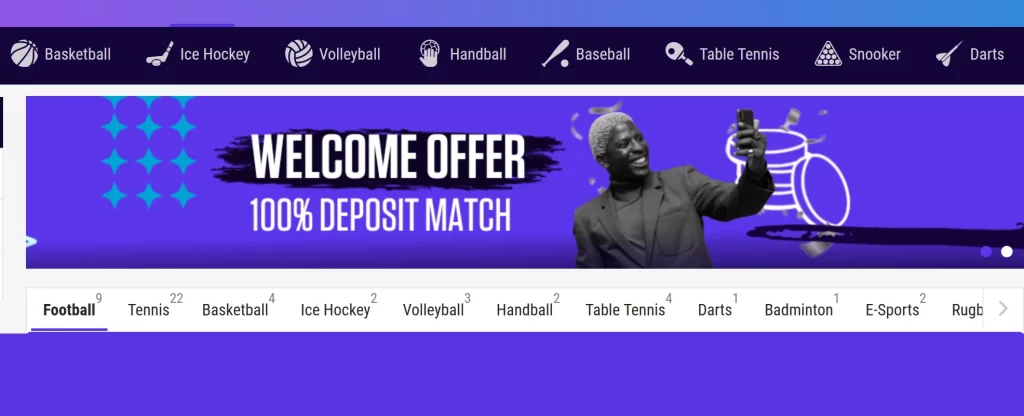The image size is (1024, 416).
Task: Click the Snooker text link in top bar
Action: pyautogui.click(x=874, y=54)
